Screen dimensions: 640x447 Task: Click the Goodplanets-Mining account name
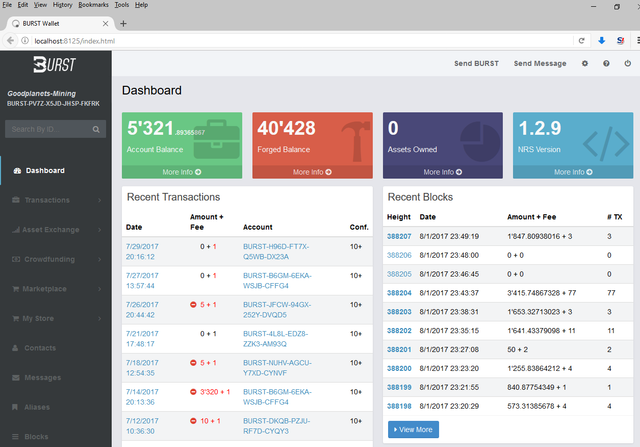click(41, 93)
